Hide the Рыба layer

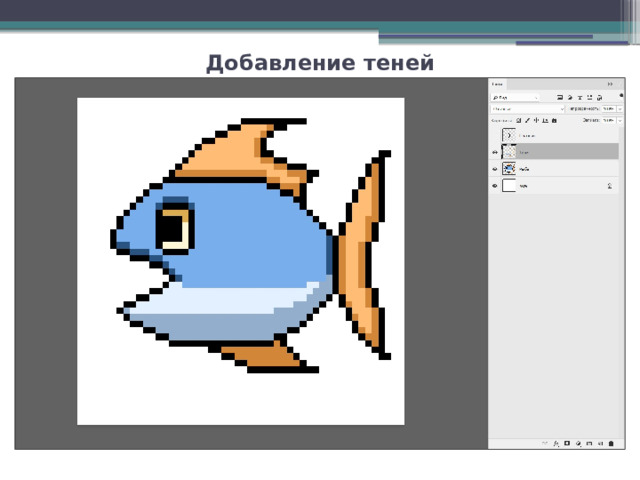pos(495,169)
